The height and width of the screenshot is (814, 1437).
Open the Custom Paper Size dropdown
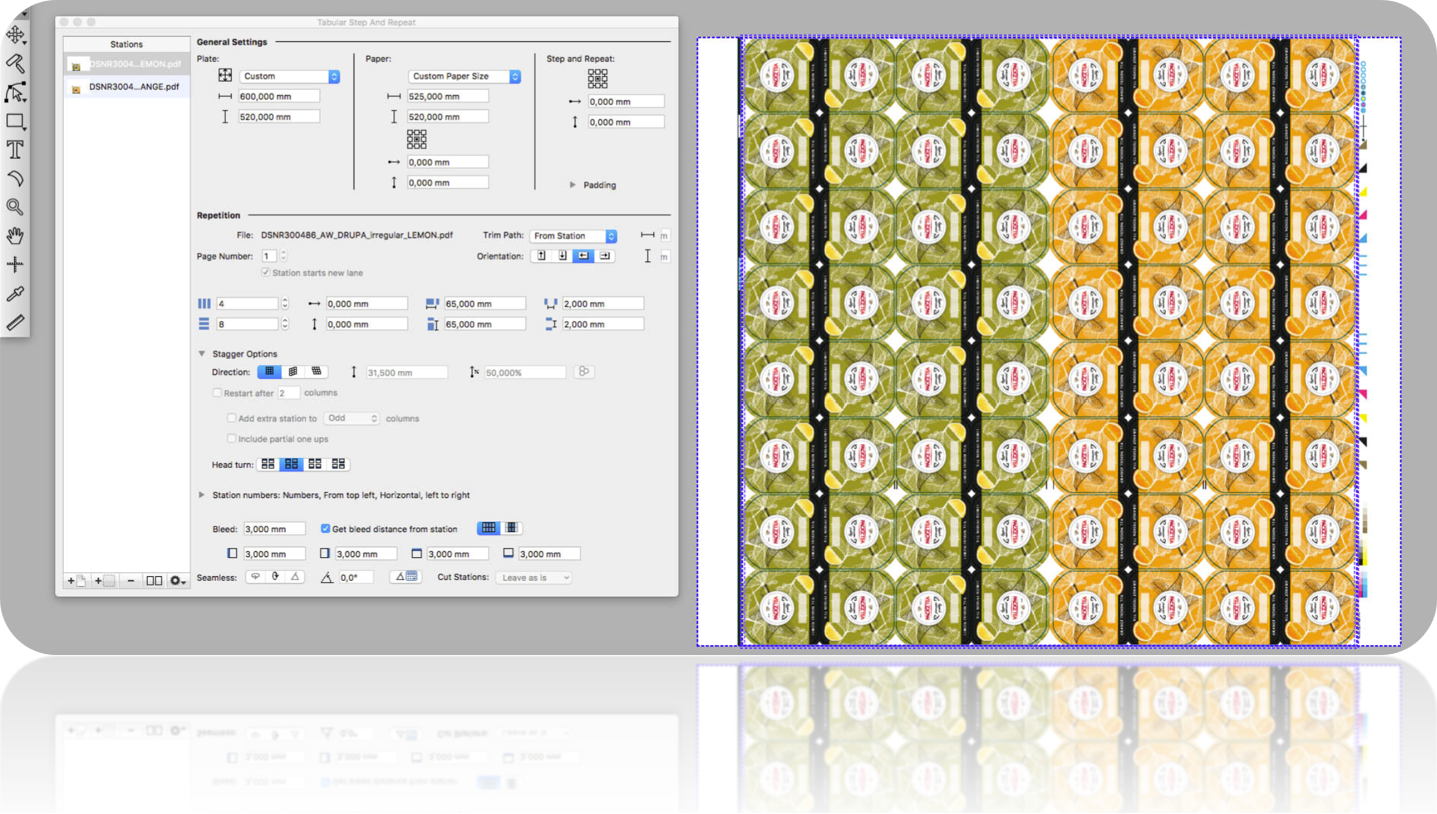[465, 76]
